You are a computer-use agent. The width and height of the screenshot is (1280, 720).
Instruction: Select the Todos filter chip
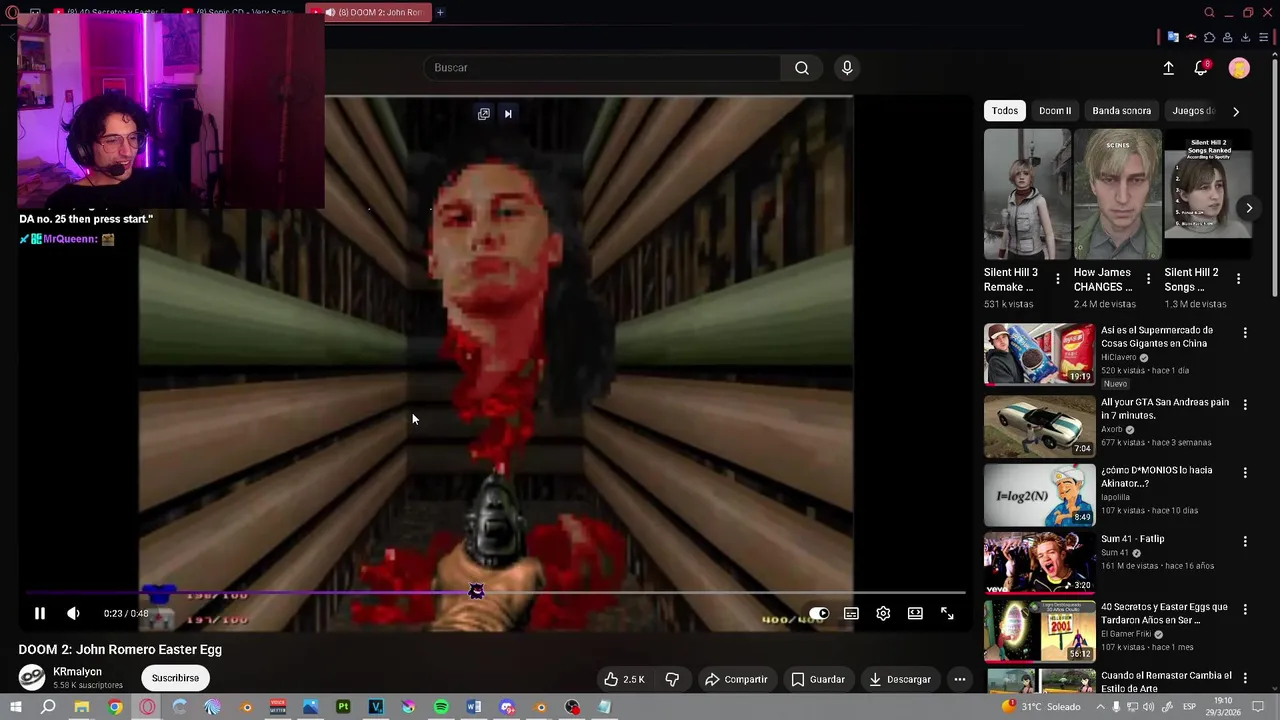coord(1005,111)
